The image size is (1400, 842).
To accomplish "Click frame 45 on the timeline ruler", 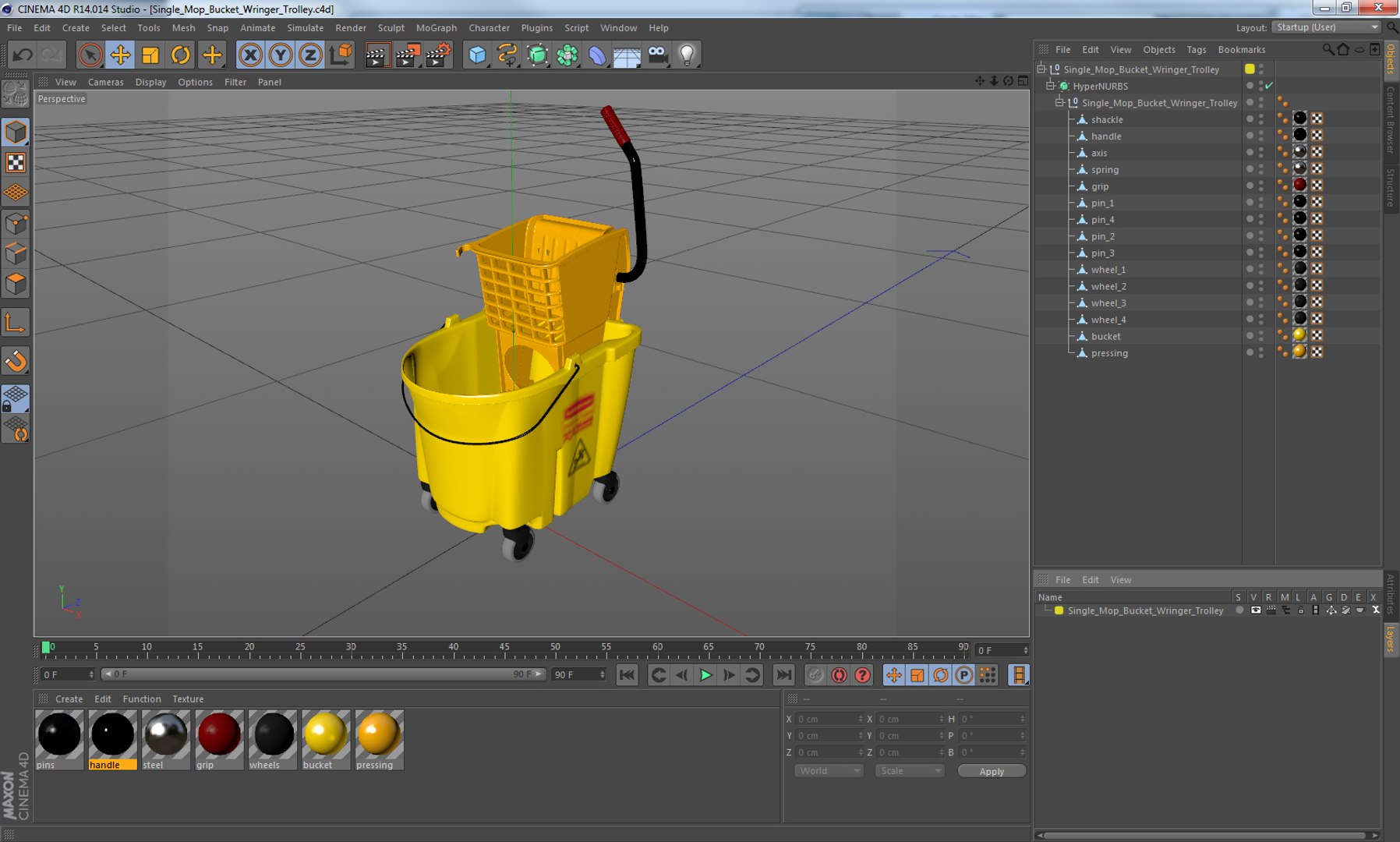I will pos(504,648).
